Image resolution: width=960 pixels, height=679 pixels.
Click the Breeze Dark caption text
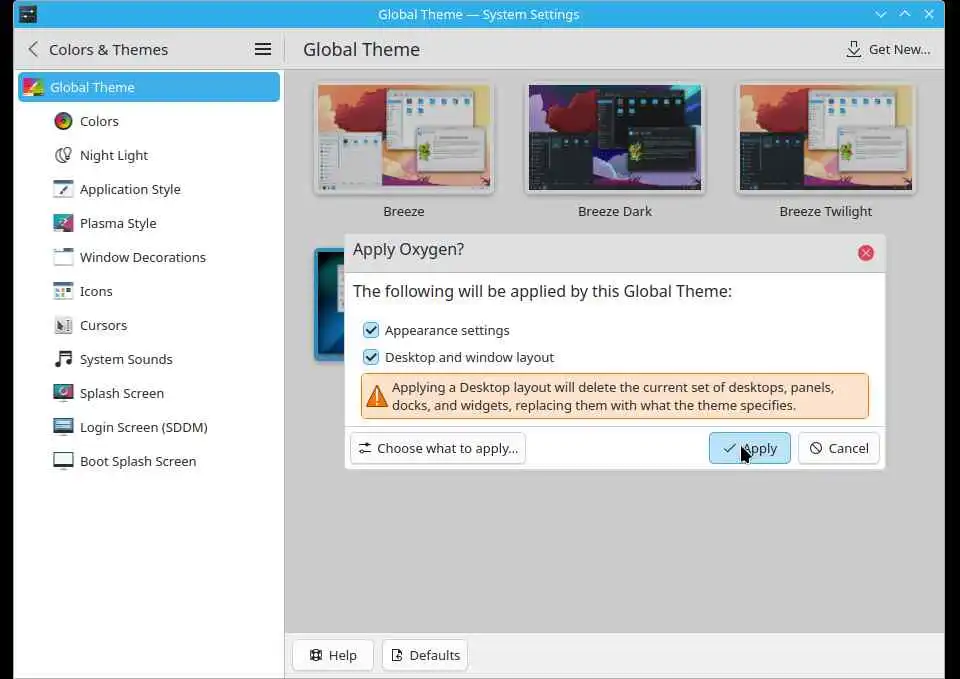click(x=615, y=211)
